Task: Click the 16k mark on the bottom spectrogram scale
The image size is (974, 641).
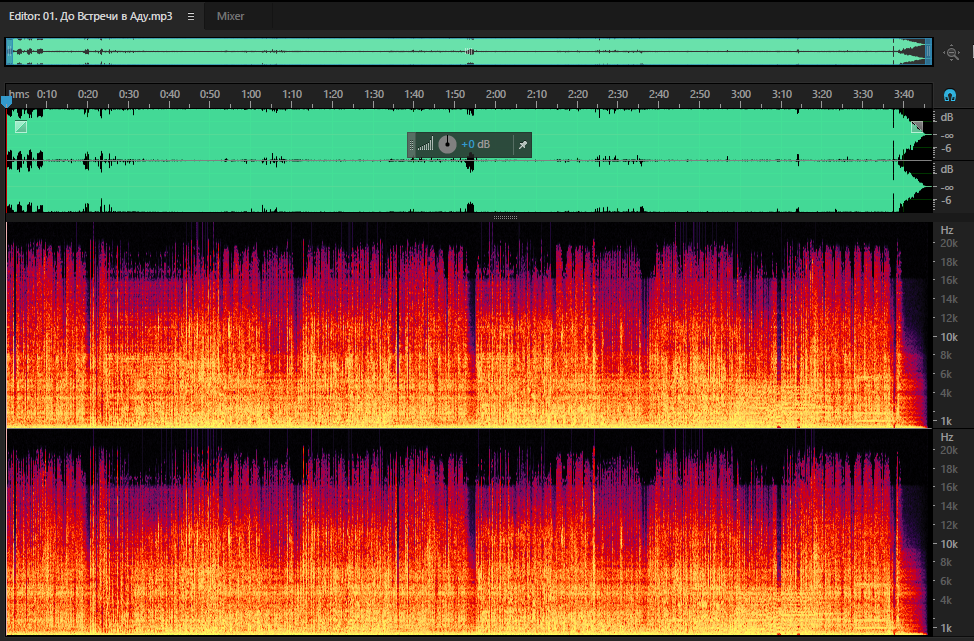Action: [949, 488]
